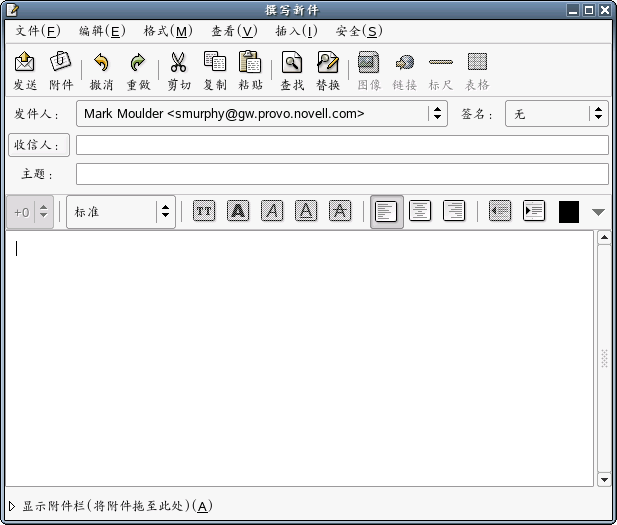Click the 标尺 (Rule) insert icon
The image size is (617, 525).
click(441, 62)
